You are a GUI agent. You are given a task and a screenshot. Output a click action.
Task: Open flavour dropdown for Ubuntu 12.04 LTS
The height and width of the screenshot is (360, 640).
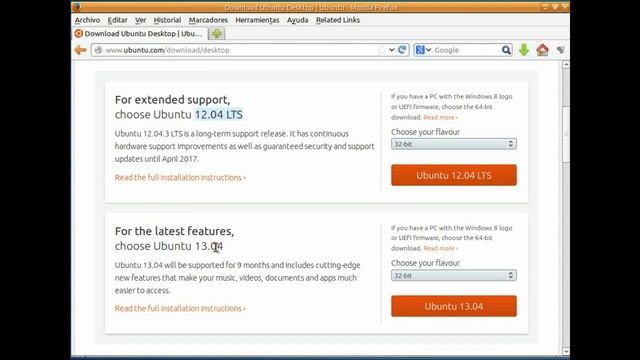coord(453,144)
